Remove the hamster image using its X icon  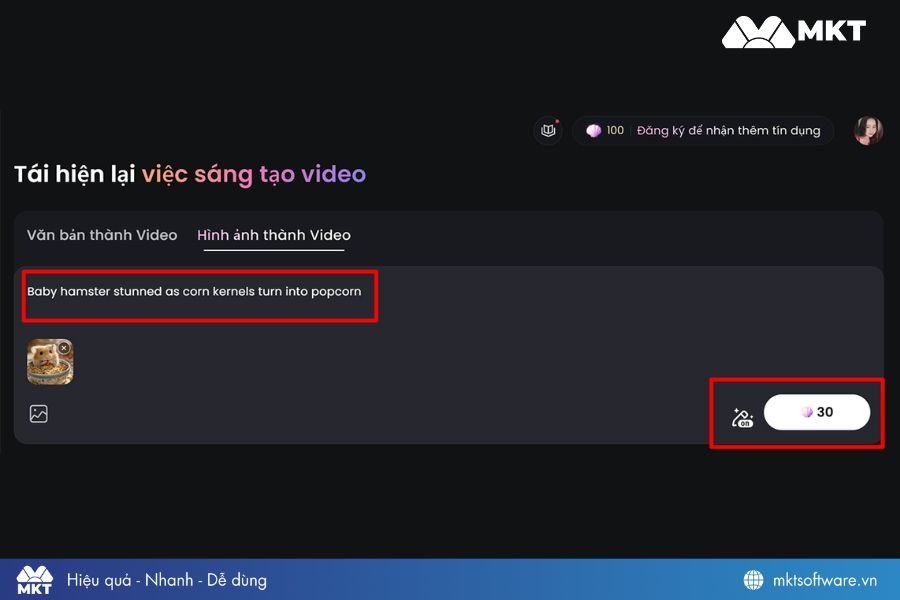click(64, 348)
